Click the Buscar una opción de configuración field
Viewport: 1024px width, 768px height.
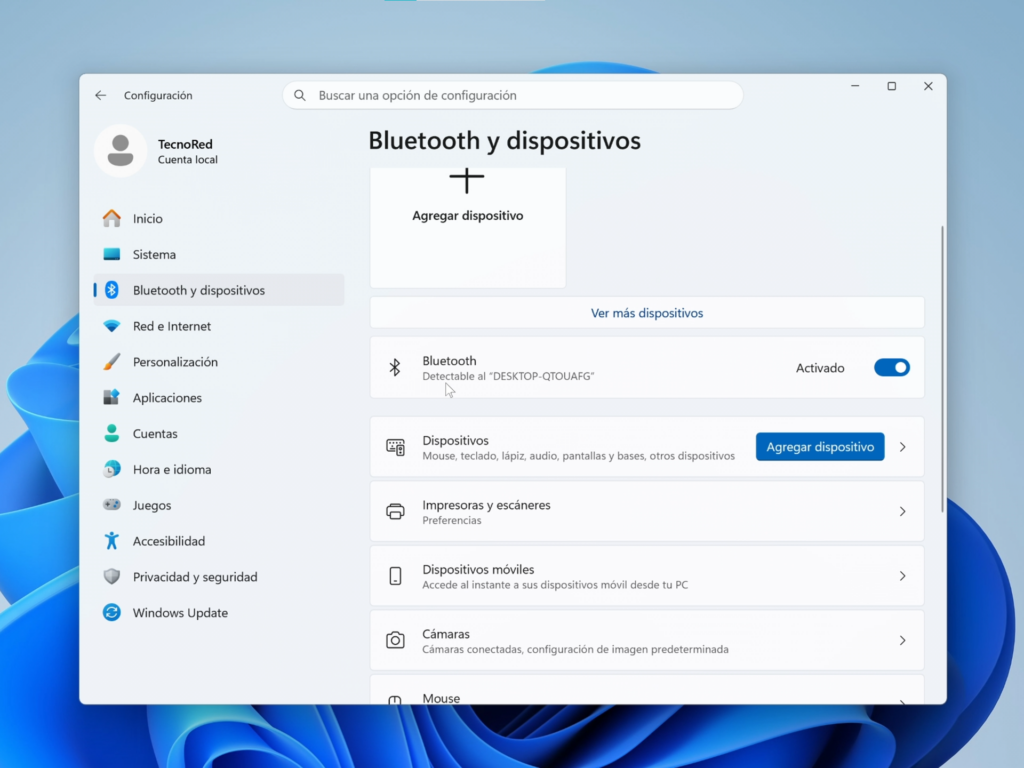(513, 95)
